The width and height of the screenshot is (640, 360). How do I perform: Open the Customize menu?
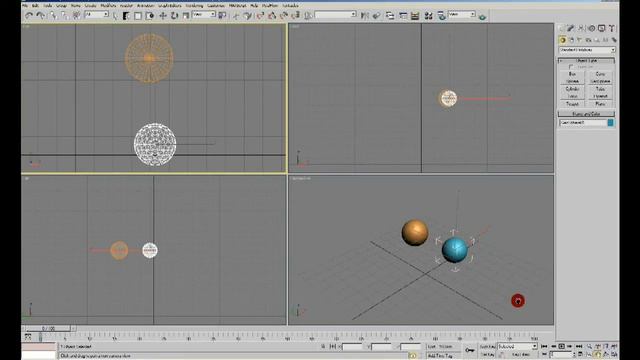(216, 6)
